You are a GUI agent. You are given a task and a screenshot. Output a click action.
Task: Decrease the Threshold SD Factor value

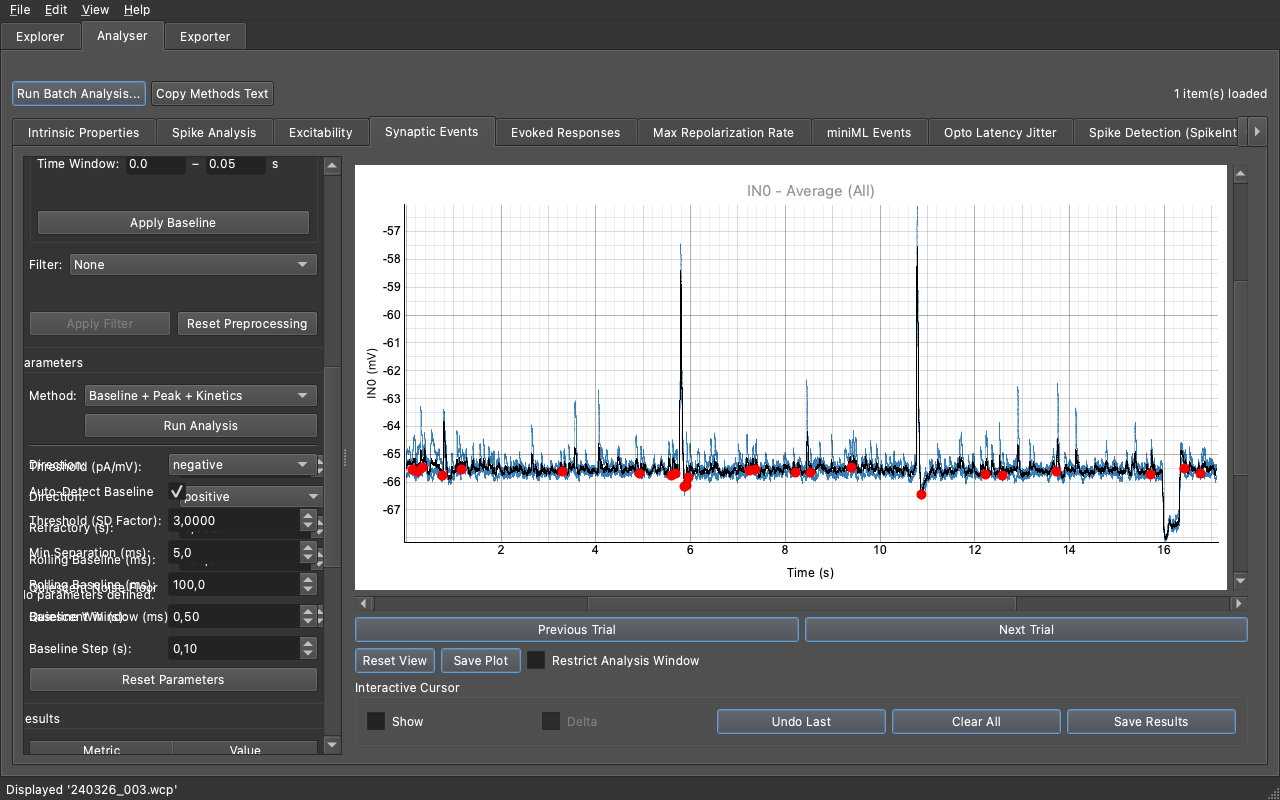(308, 527)
